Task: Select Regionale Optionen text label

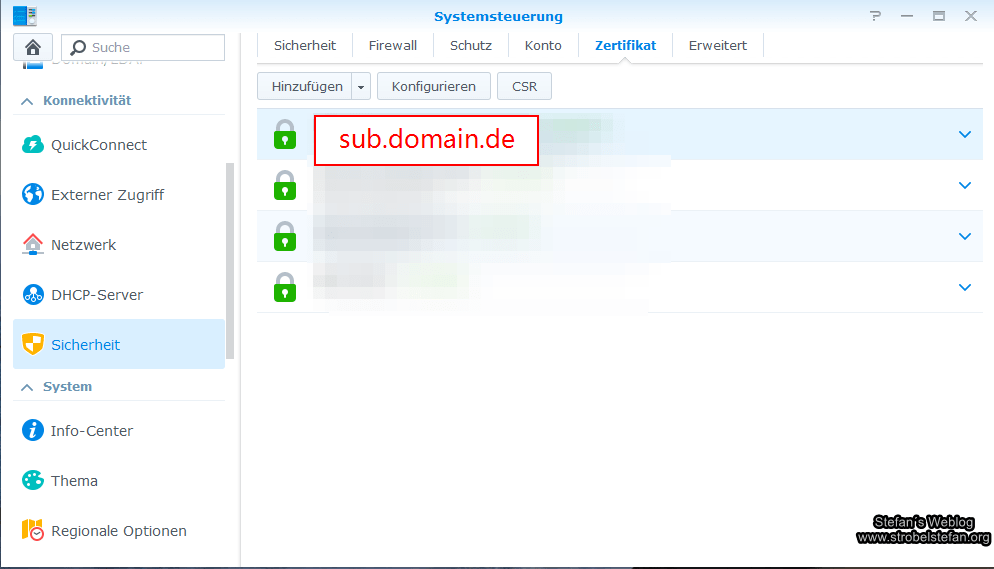Action: pos(119,531)
